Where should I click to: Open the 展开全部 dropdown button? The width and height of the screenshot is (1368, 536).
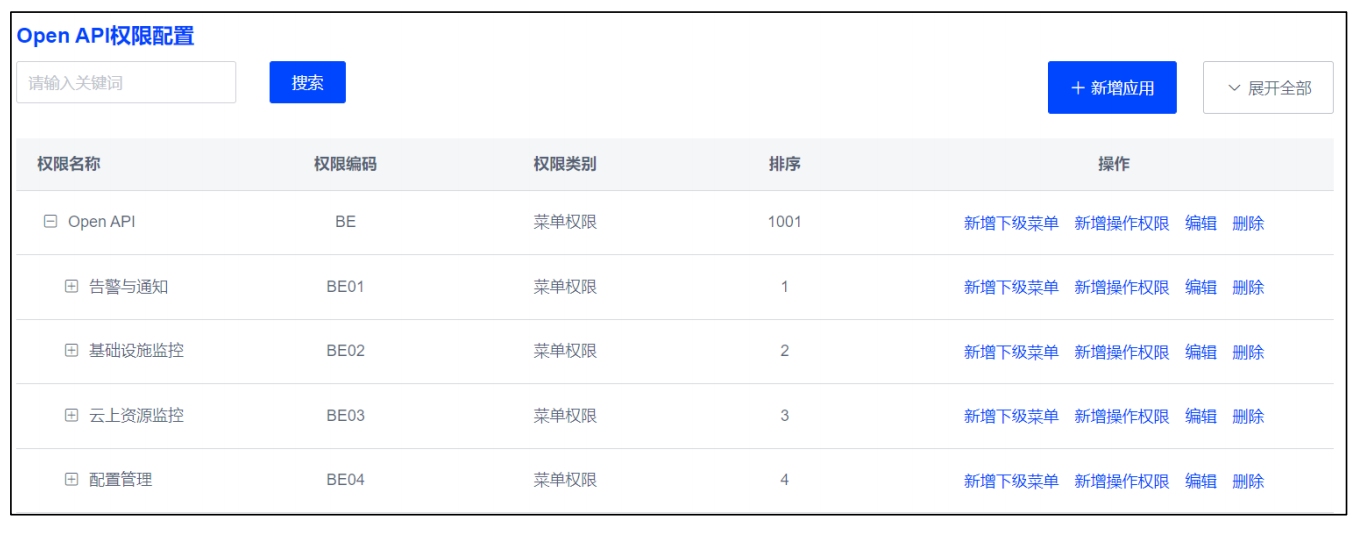click(x=1268, y=88)
